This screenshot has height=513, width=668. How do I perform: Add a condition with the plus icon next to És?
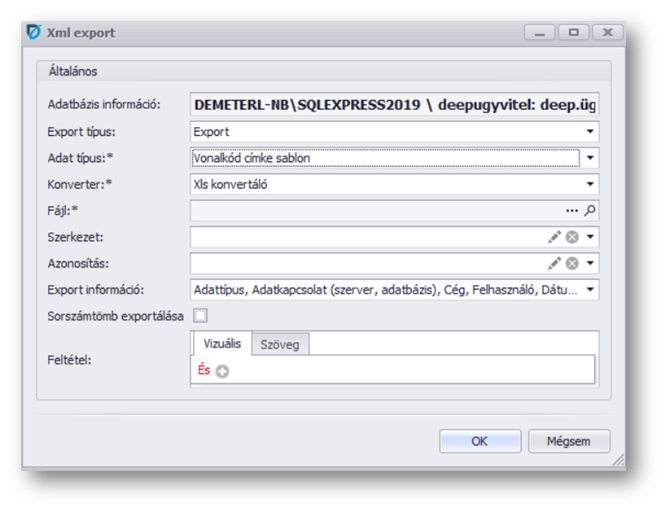point(222,372)
